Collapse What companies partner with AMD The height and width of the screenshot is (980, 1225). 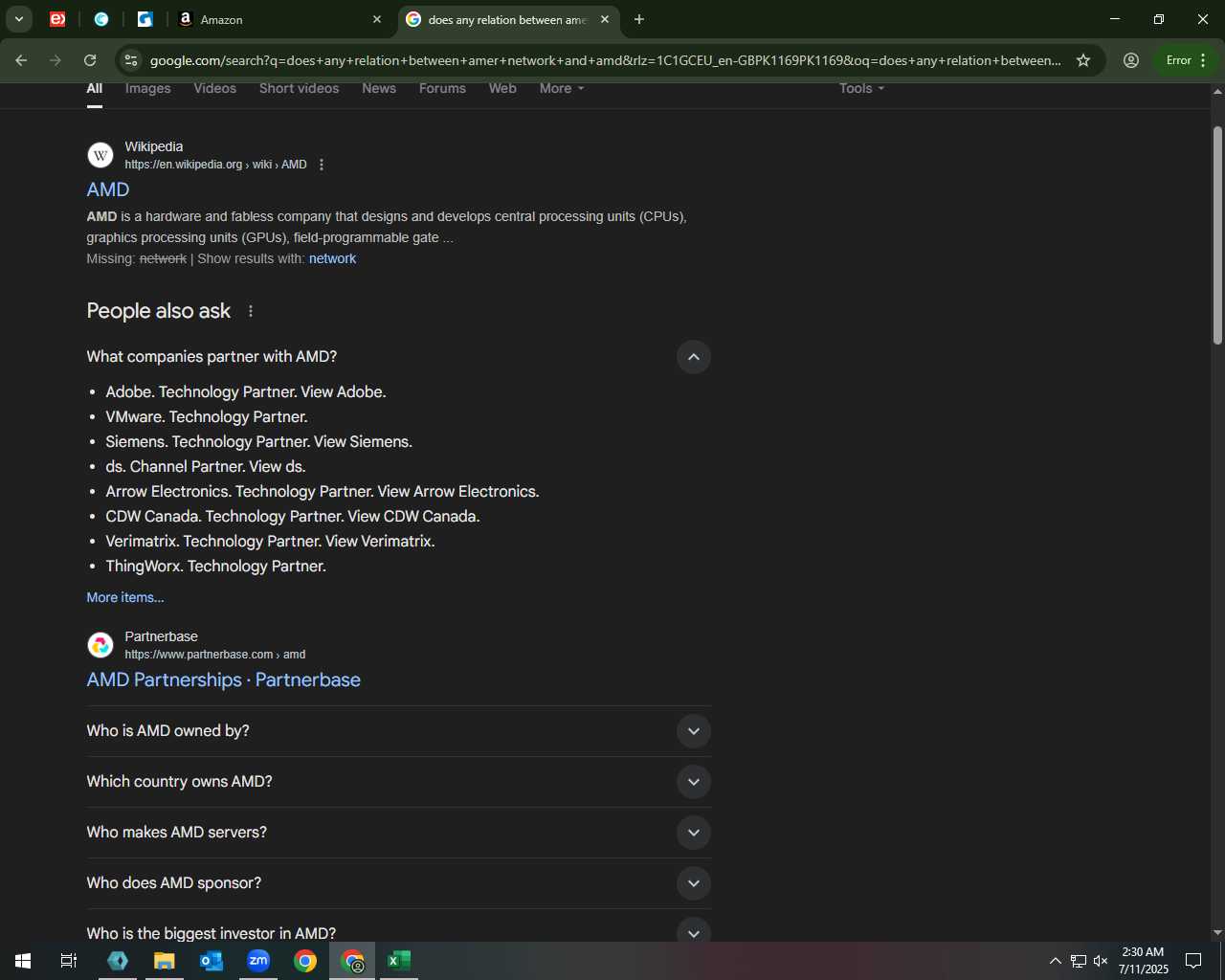point(694,357)
